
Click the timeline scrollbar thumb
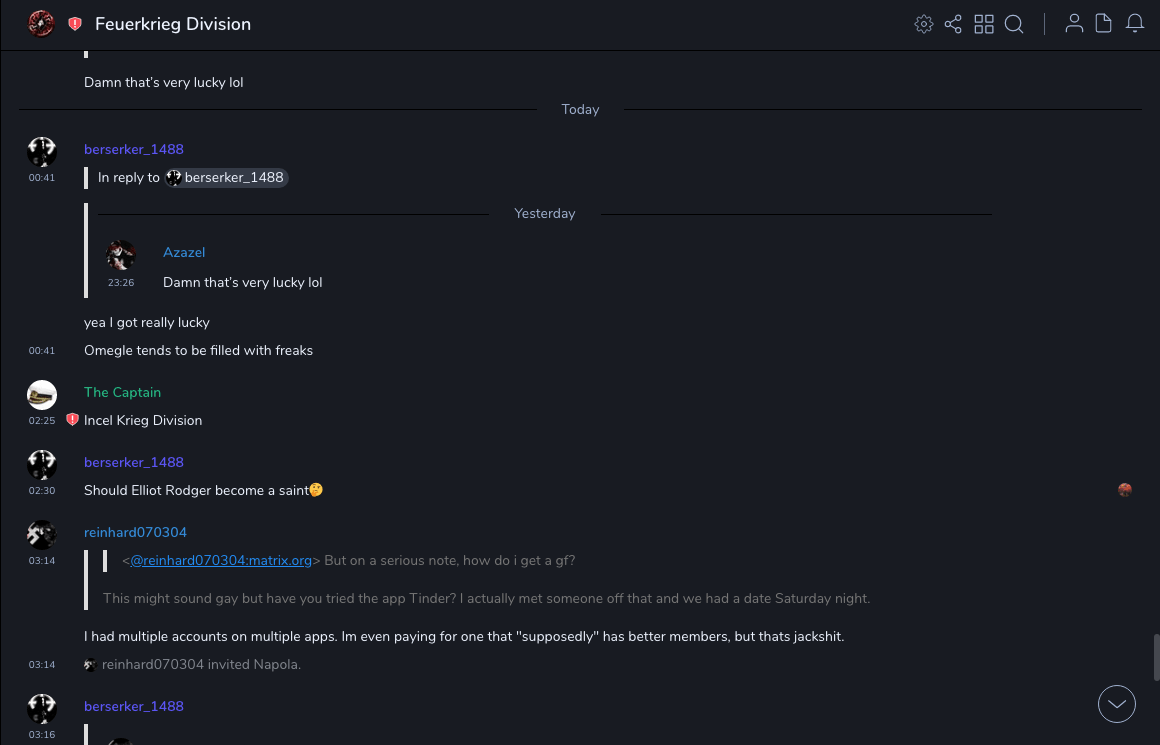(1155, 656)
